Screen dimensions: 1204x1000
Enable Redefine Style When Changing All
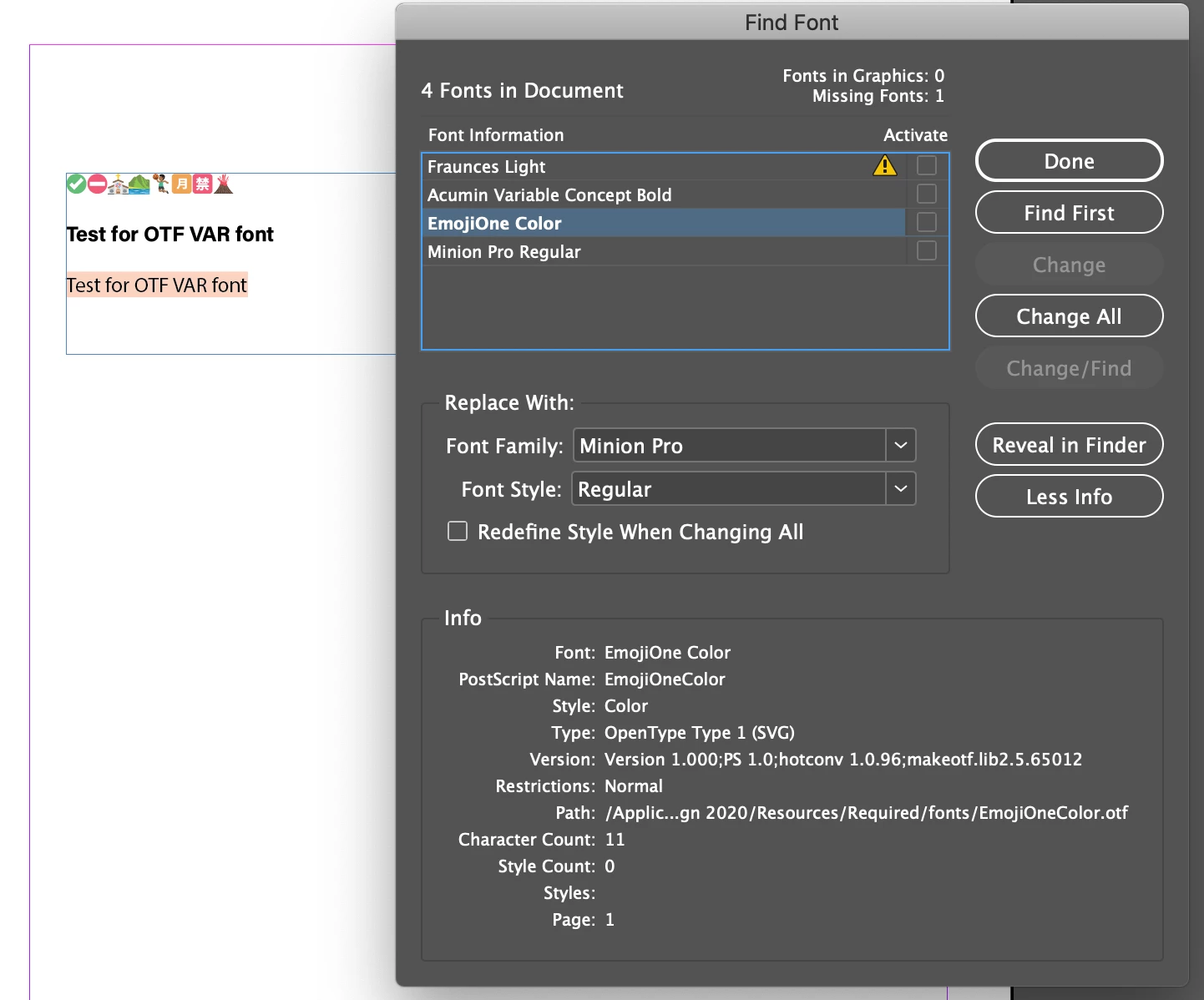pos(458,531)
